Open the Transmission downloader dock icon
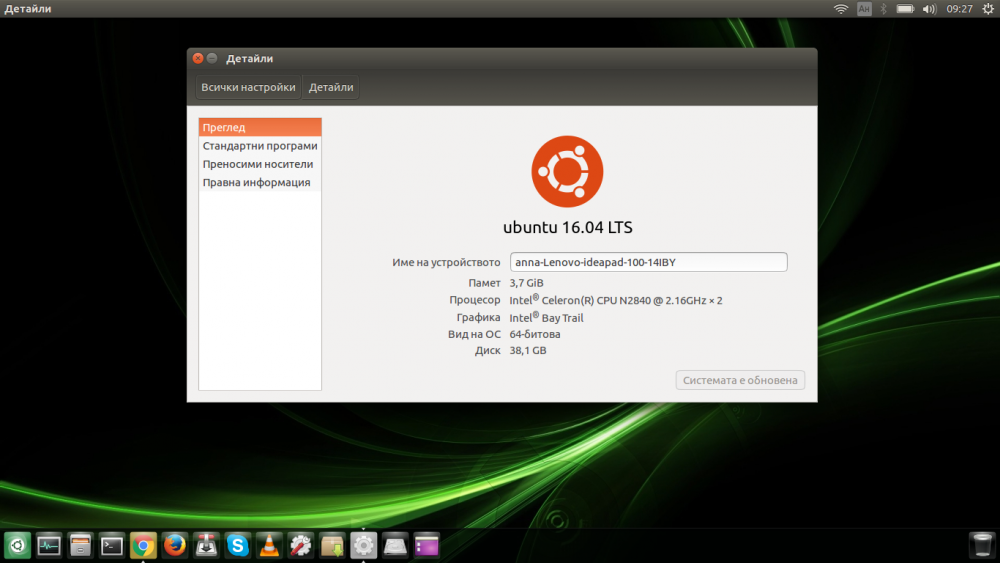The width and height of the screenshot is (1000, 563). coord(206,546)
